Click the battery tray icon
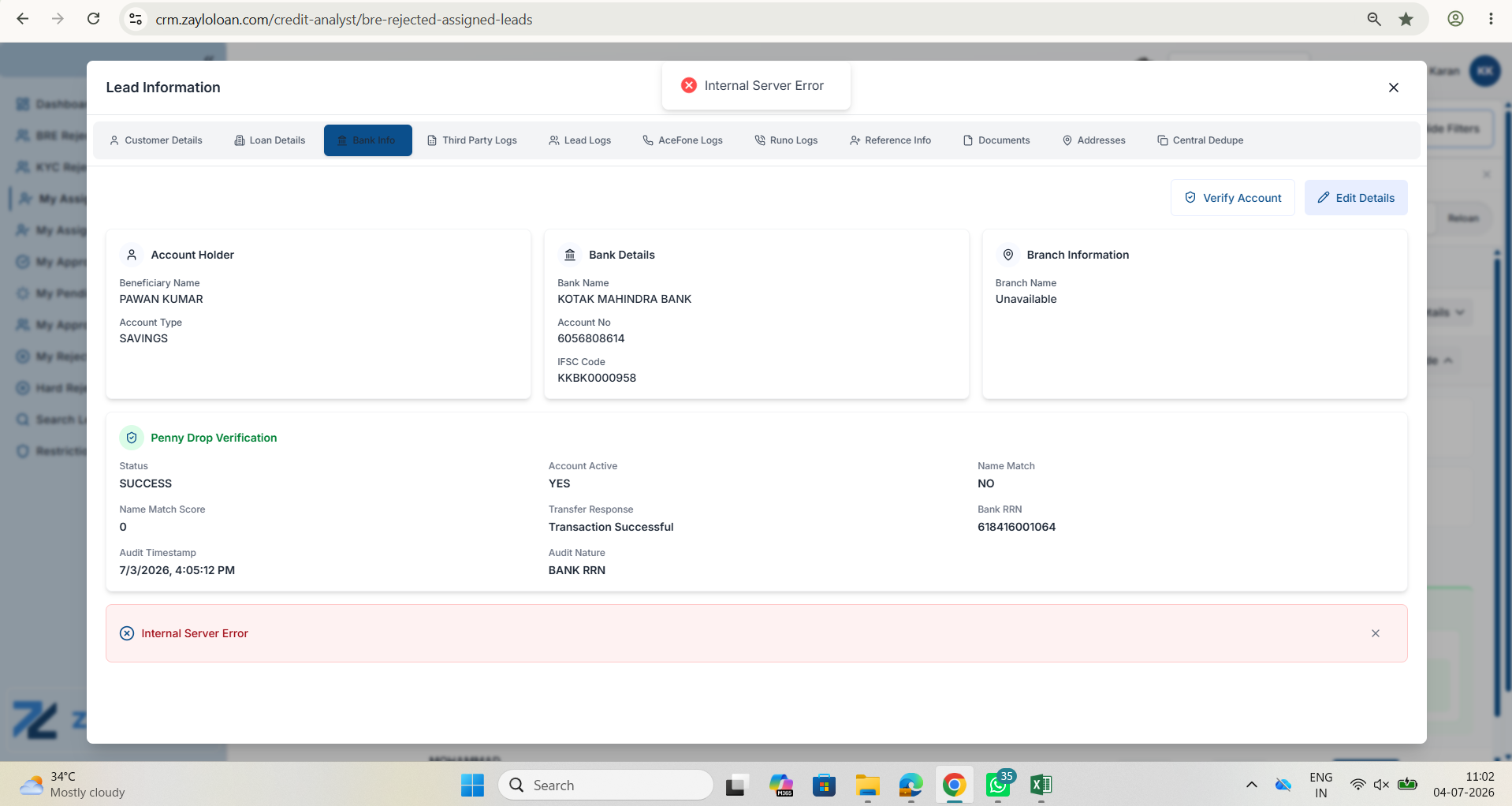1512x806 pixels. (1407, 785)
